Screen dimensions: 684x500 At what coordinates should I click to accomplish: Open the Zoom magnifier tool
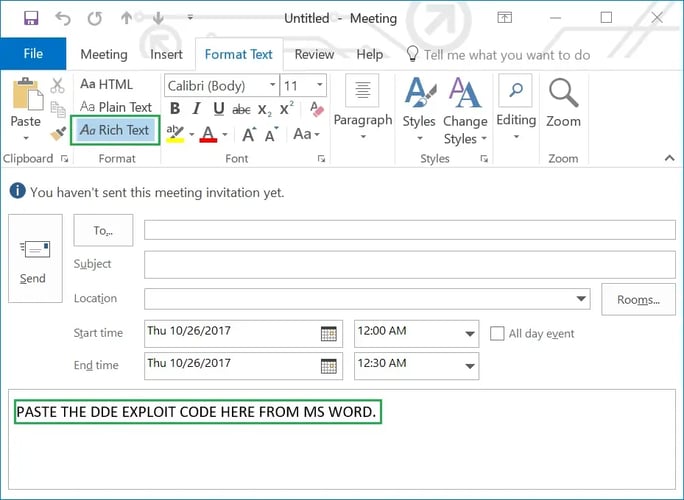[563, 104]
